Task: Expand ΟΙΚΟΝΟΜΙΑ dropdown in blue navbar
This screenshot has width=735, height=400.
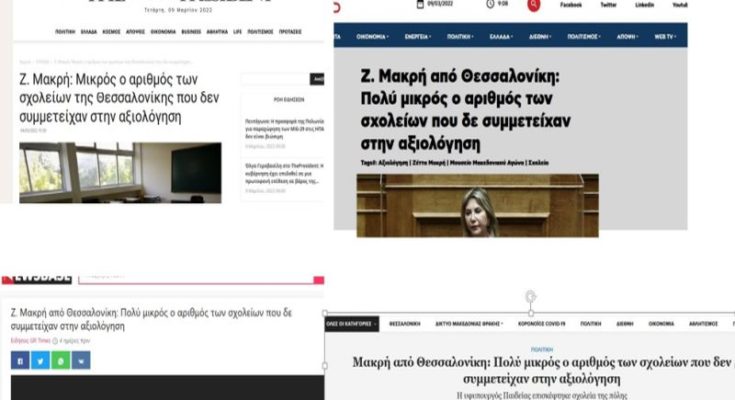Action: [372, 37]
